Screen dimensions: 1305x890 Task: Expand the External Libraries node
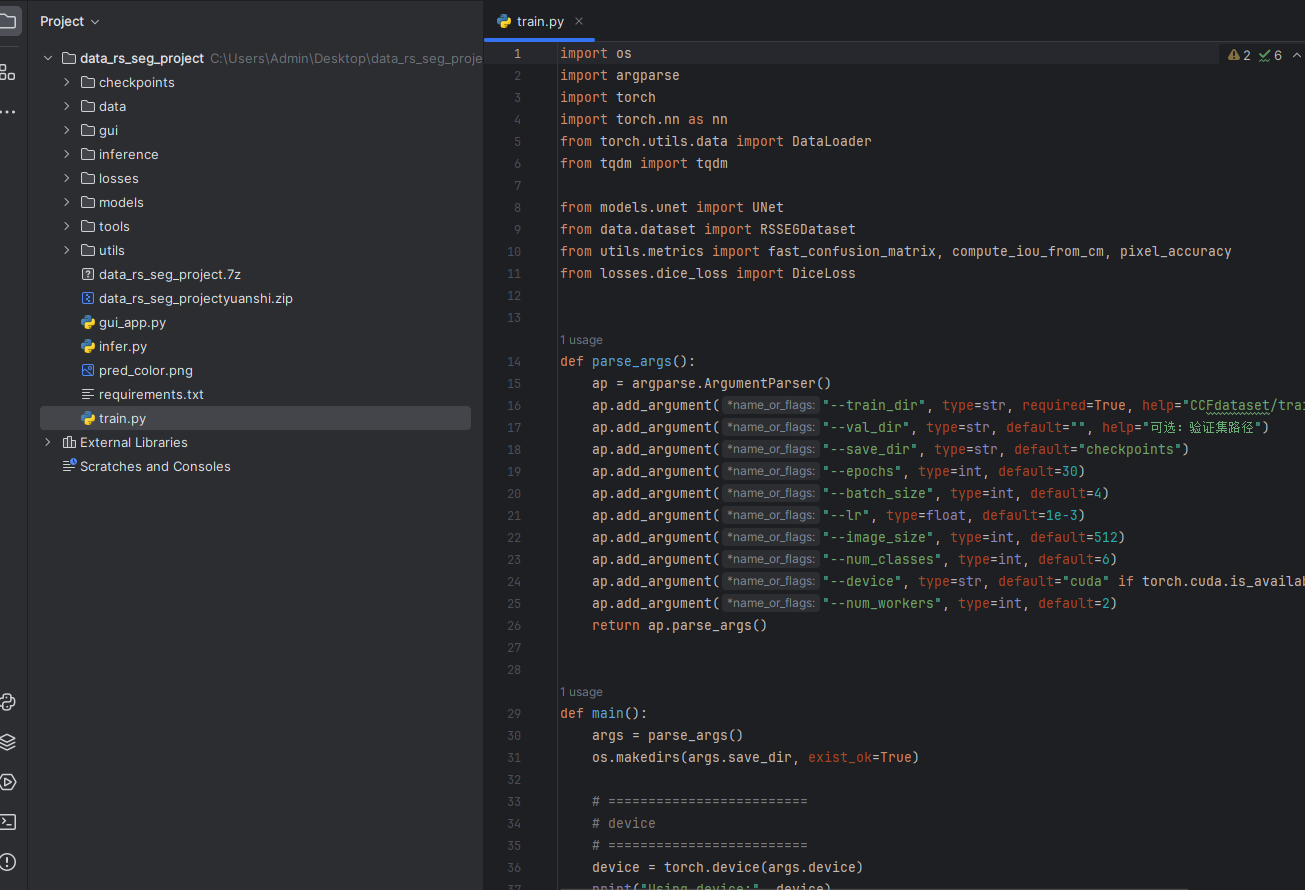coord(47,443)
